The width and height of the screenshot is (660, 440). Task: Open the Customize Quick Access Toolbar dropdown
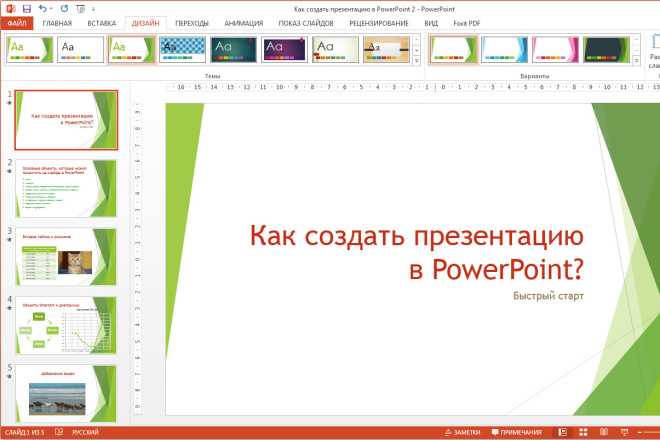click(x=93, y=9)
